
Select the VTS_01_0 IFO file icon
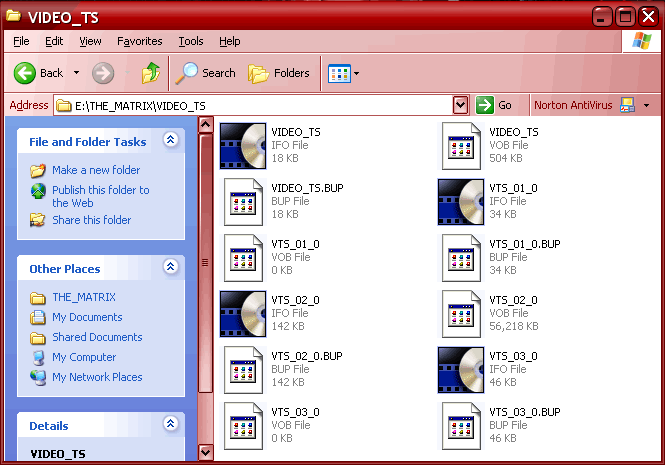tap(461, 202)
